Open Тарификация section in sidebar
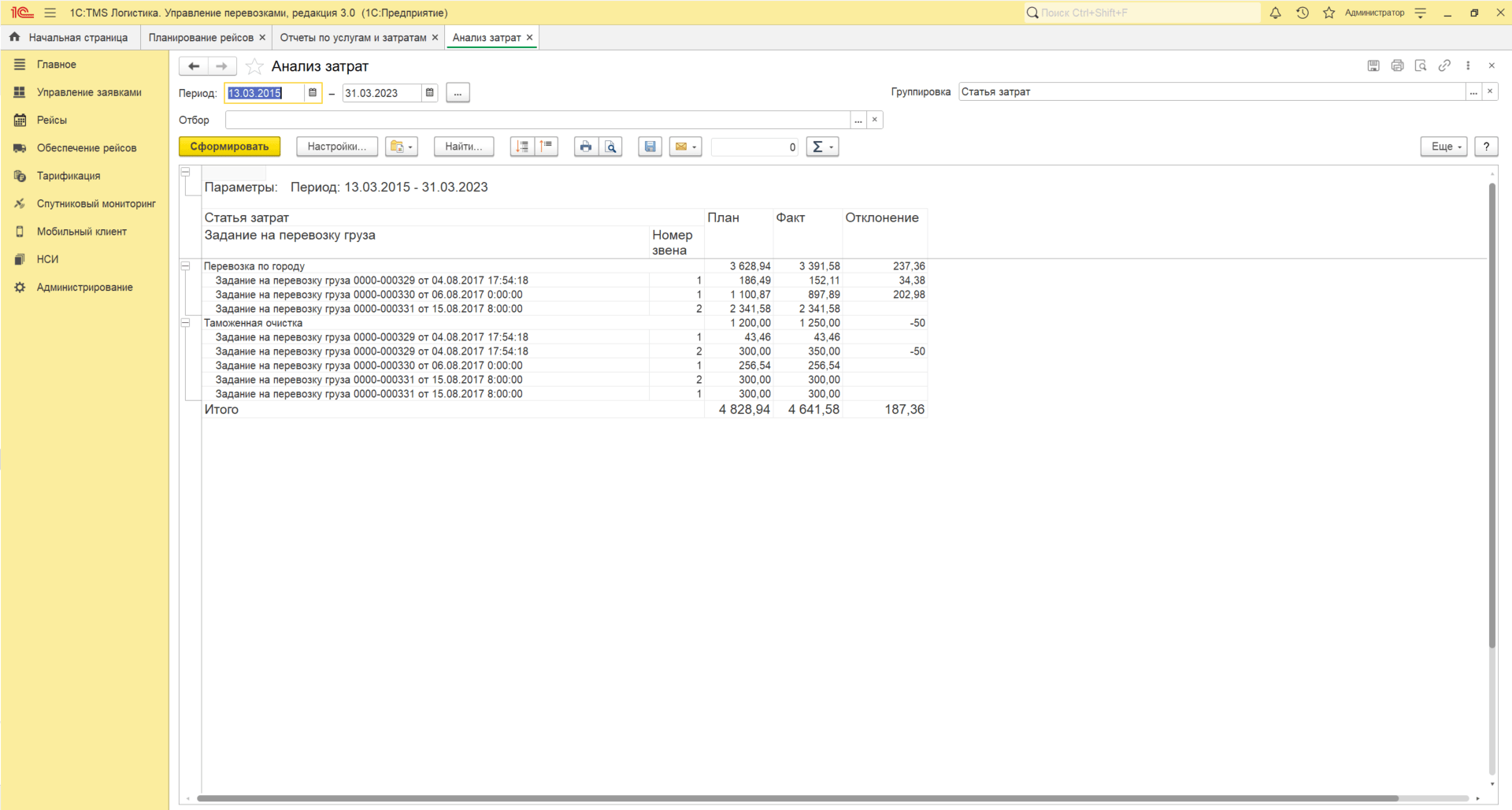1512x810 pixels. [x=69, y=176]
